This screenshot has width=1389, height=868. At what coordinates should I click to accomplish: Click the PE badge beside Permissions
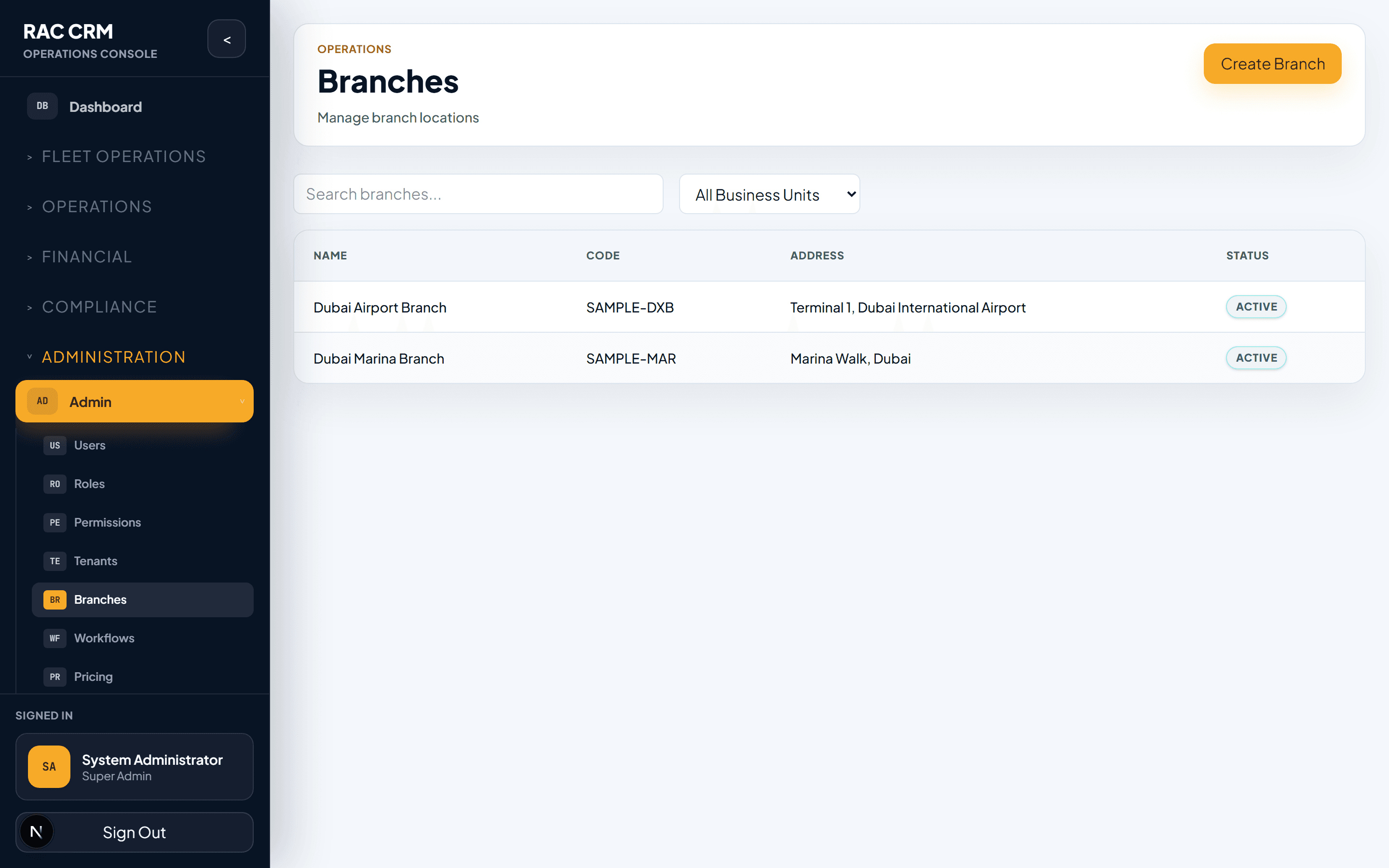[x=54, y=522]
